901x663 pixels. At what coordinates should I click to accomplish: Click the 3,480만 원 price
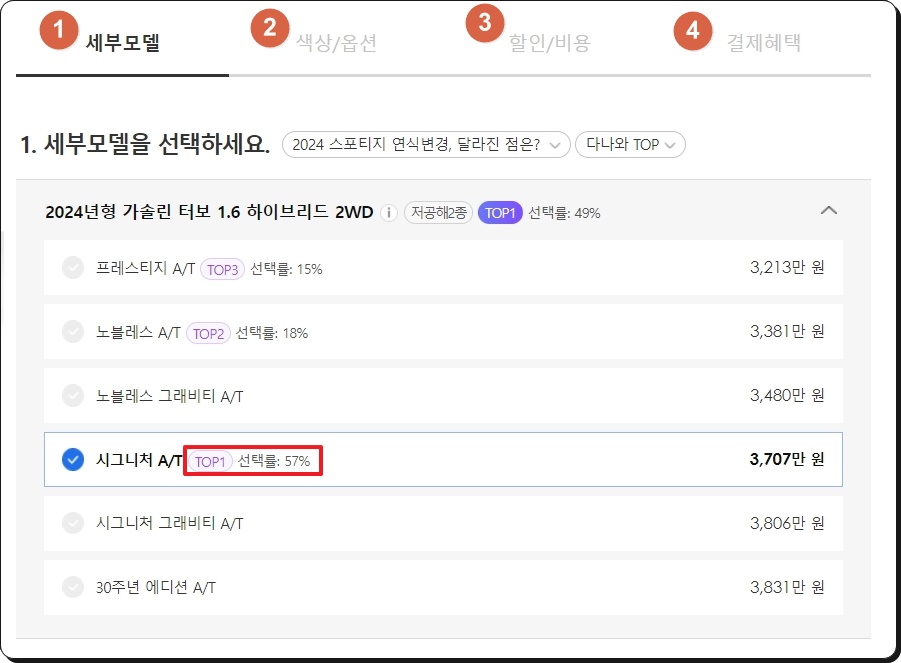pos(787,395)
